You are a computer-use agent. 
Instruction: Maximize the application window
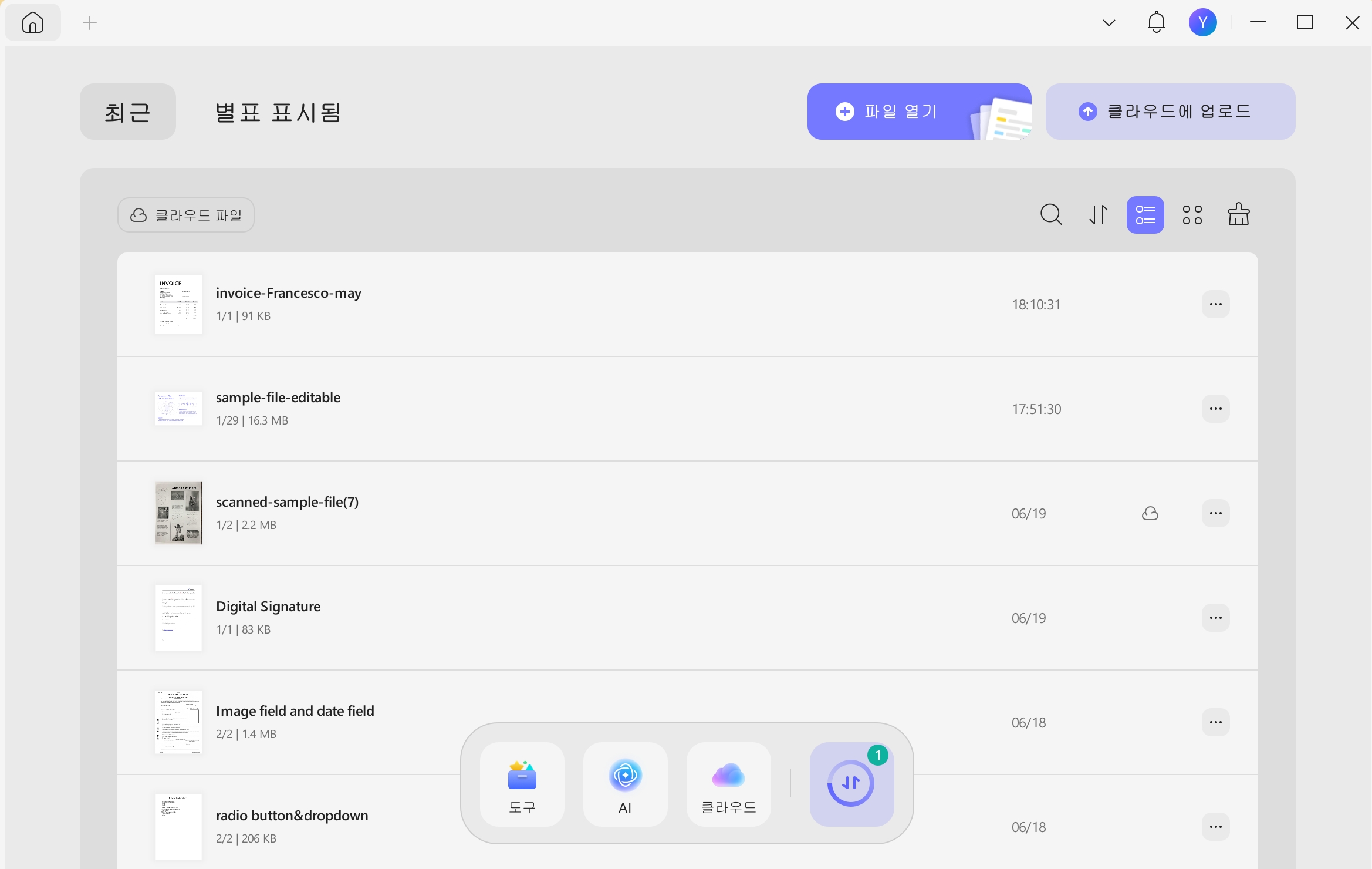pos(1305,22)
